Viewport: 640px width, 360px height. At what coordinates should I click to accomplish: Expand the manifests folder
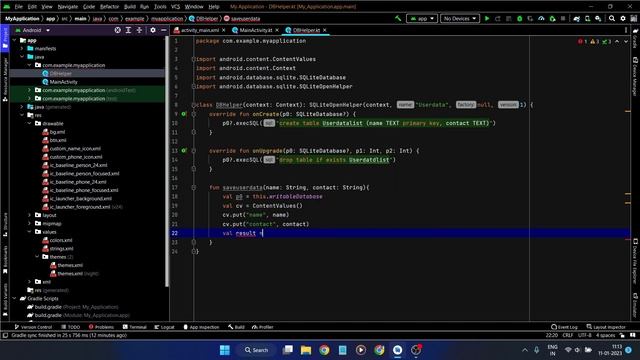(x=22, y=49)
